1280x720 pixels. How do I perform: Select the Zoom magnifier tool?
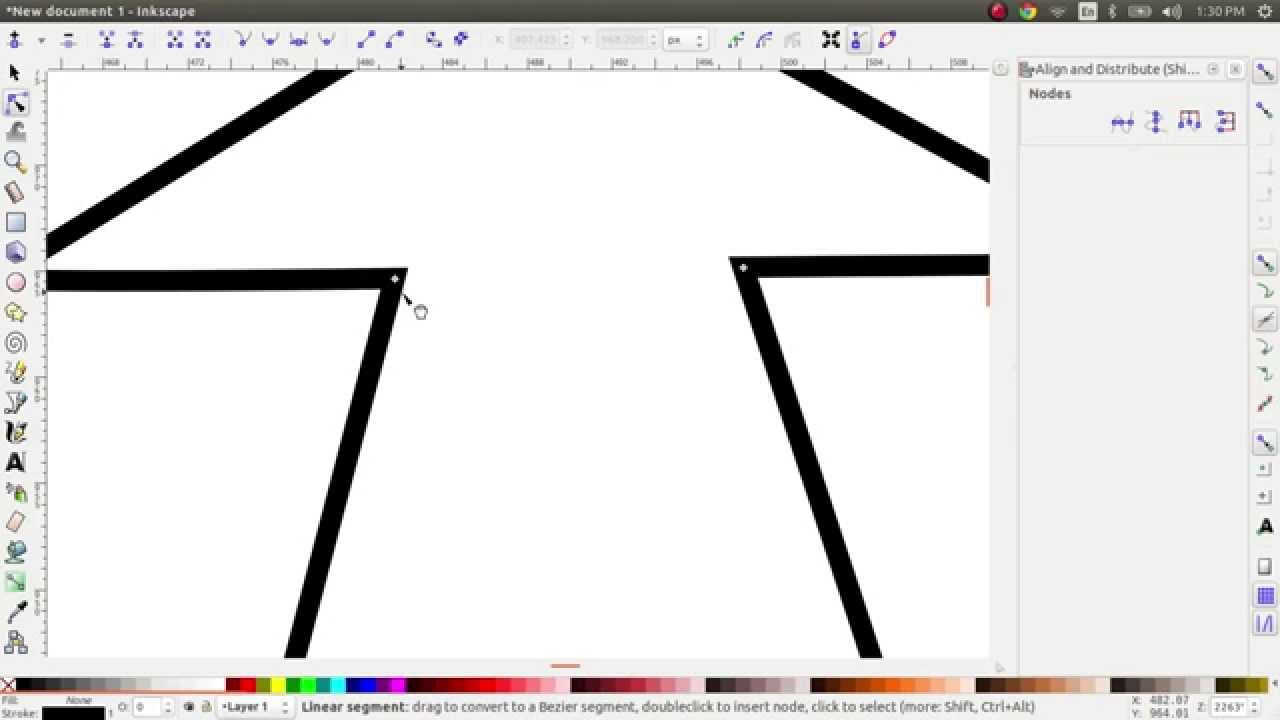tap(15, 161)
